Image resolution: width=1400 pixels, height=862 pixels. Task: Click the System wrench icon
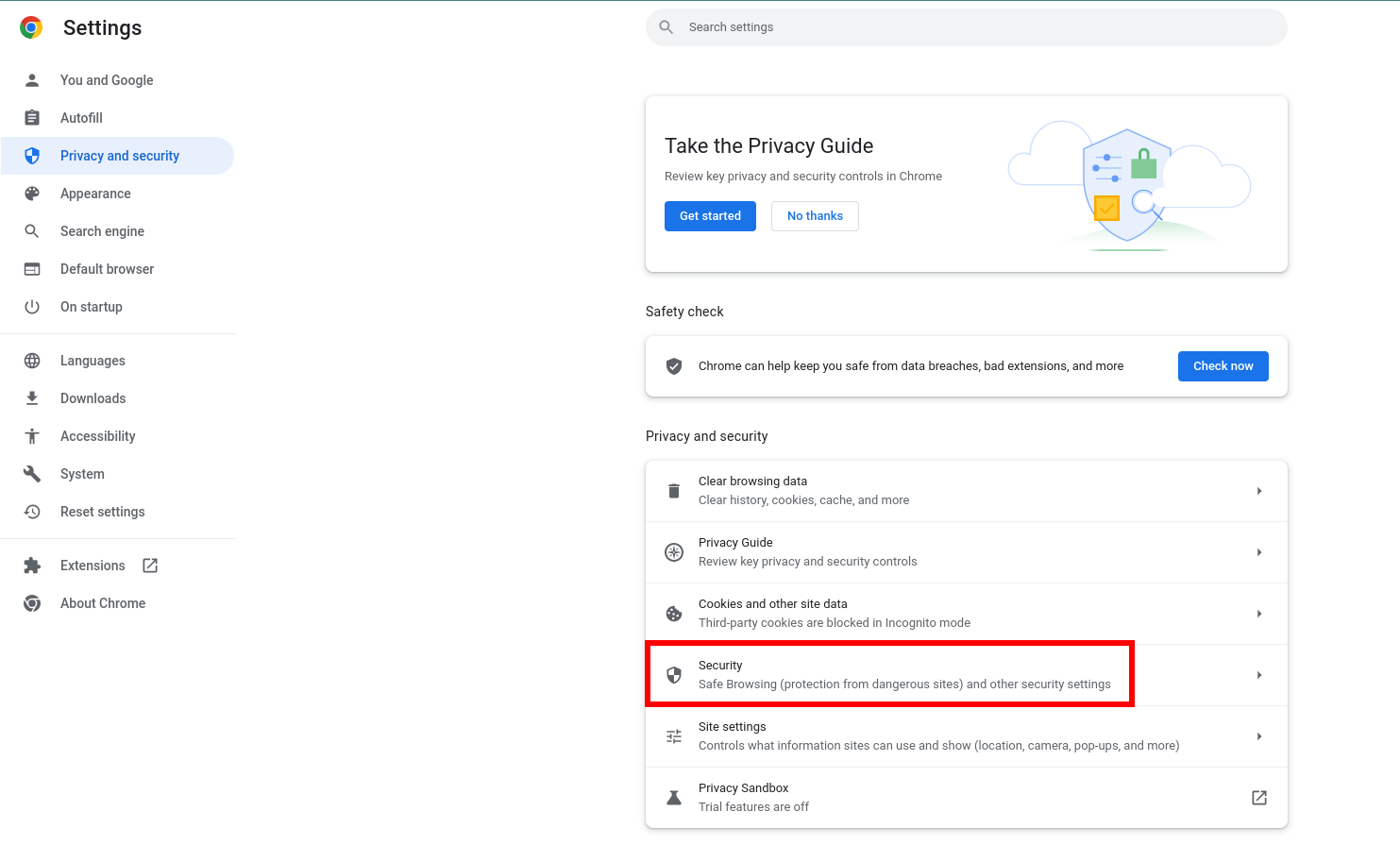coord(32,474)
